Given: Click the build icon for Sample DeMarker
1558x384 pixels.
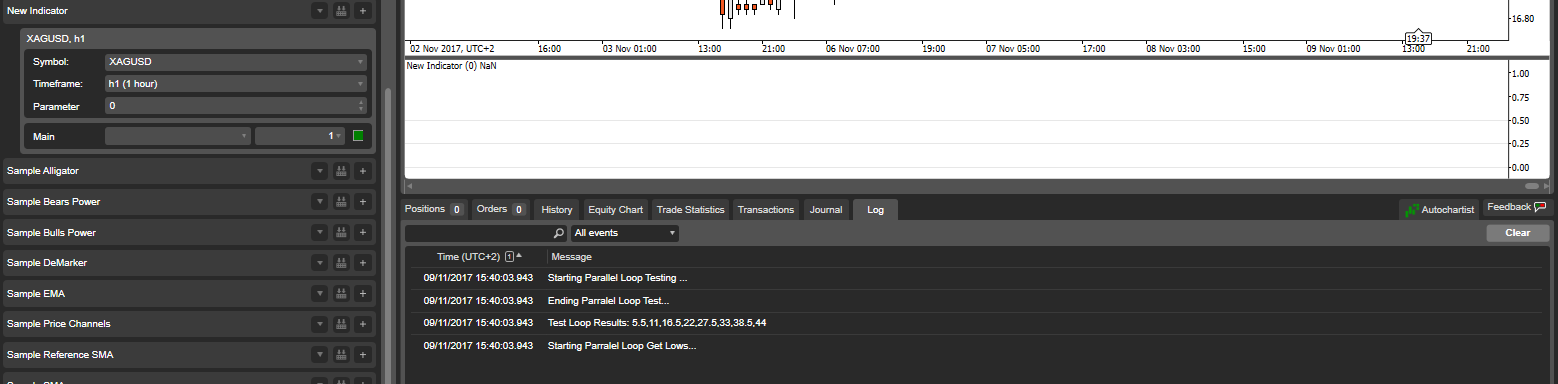Looking at the screenshot, I should click(341, 263).
